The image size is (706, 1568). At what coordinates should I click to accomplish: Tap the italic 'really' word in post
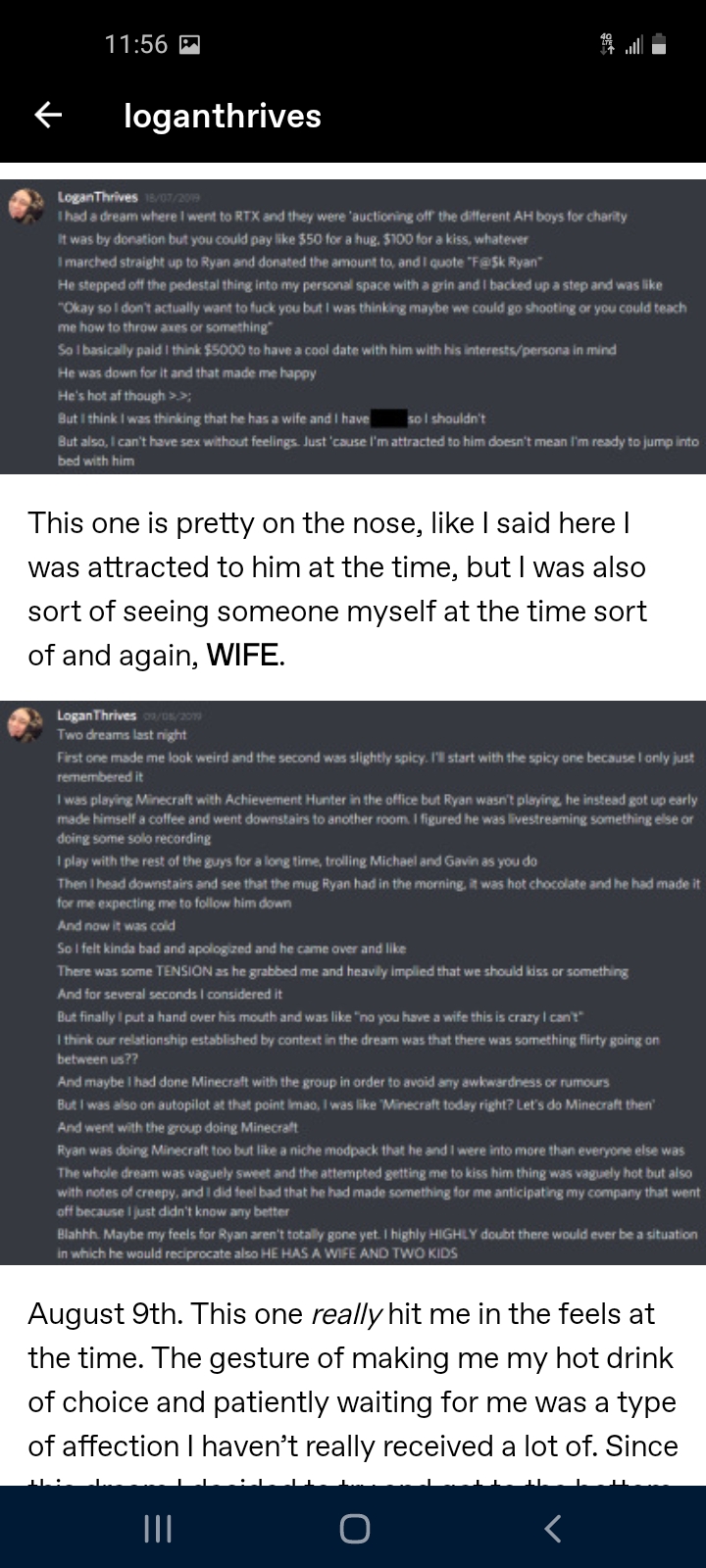(347, 1314)
